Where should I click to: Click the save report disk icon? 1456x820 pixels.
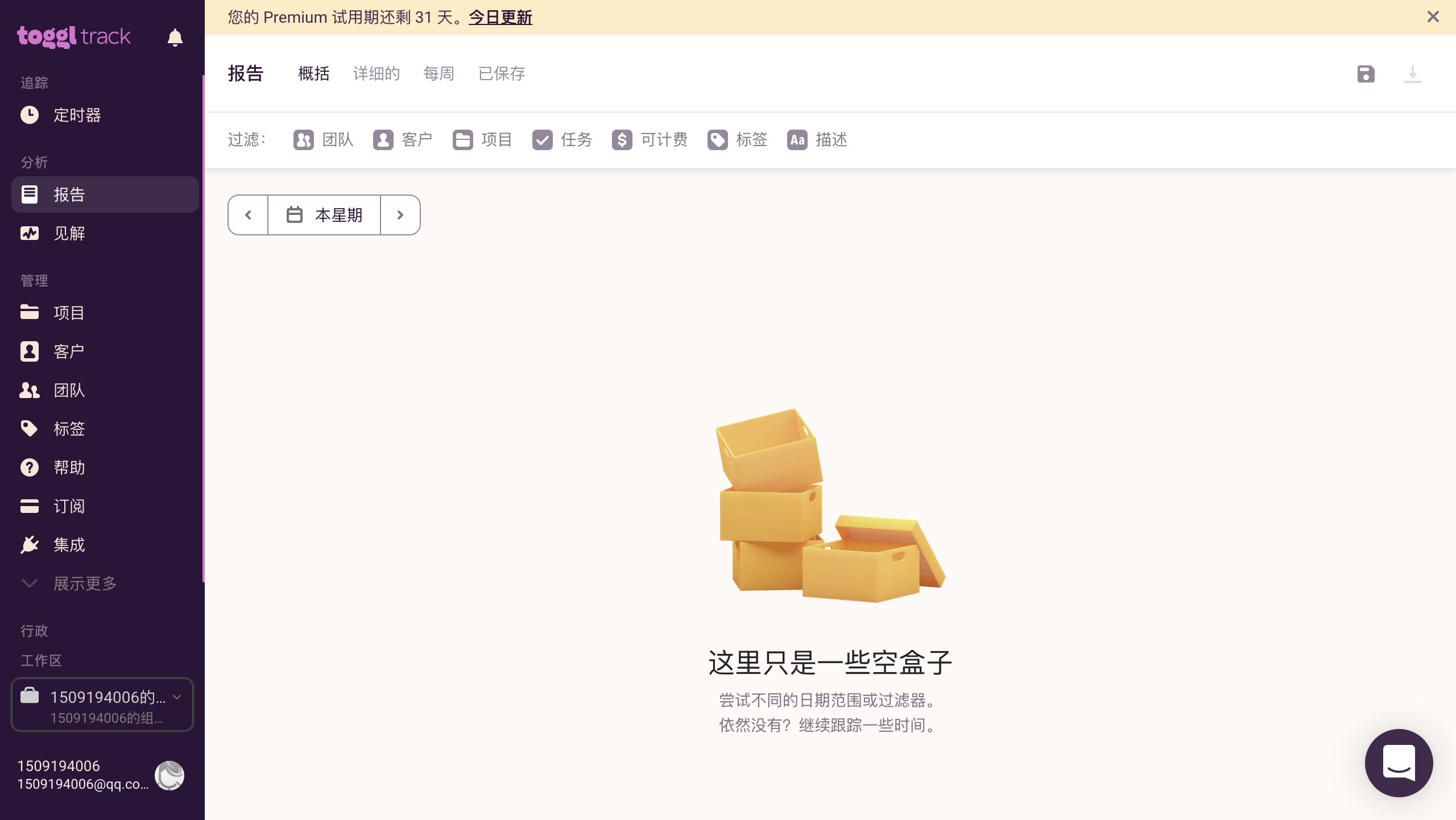[x=1366, y=74]
